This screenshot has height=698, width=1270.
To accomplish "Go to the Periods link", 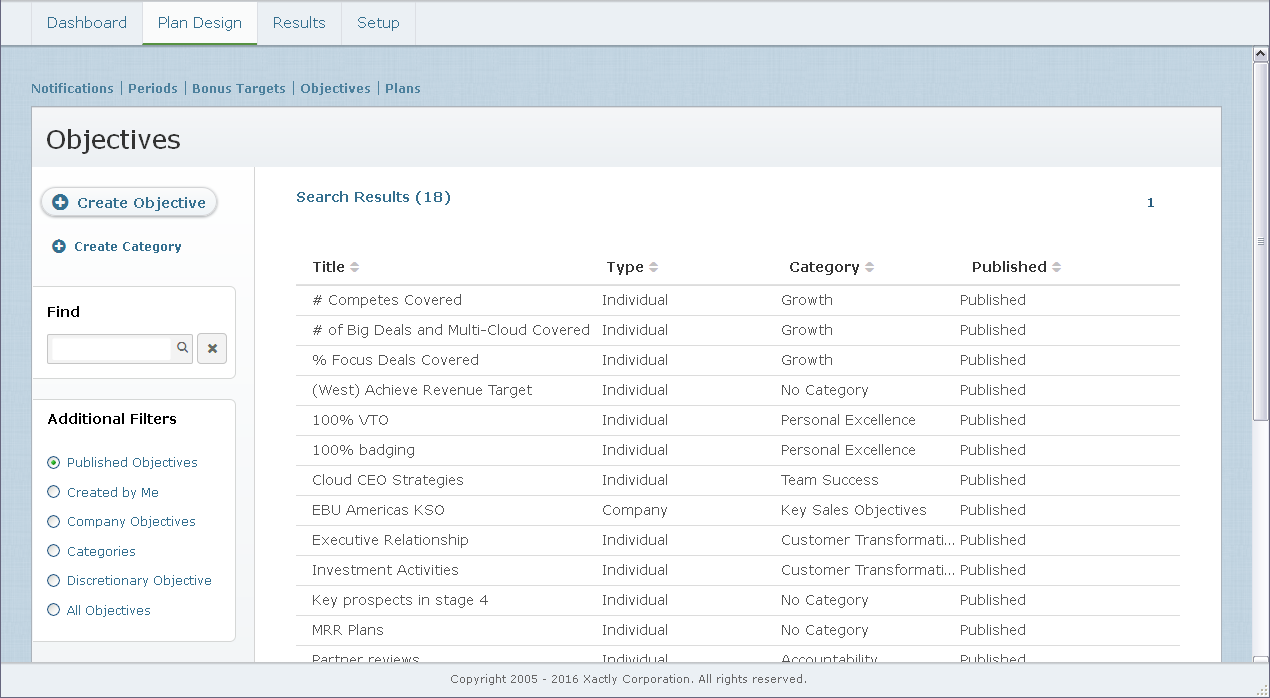I will tap(153, 88).
